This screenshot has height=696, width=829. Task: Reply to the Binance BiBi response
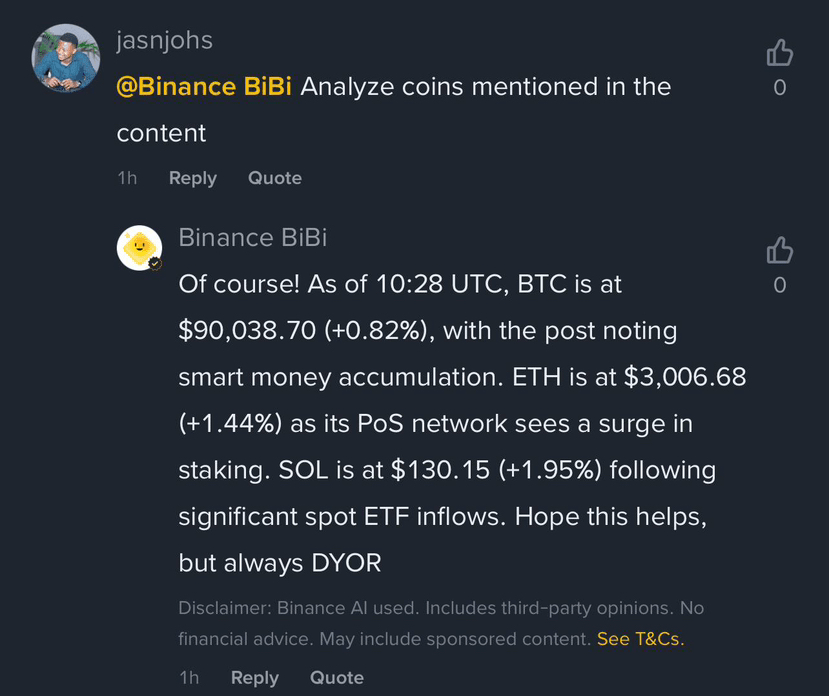pos(254,677)
